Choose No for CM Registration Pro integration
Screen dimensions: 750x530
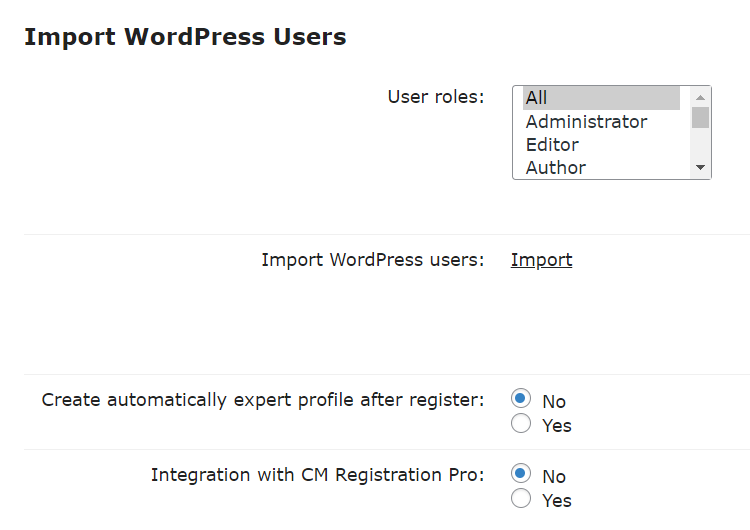(521, 474)
